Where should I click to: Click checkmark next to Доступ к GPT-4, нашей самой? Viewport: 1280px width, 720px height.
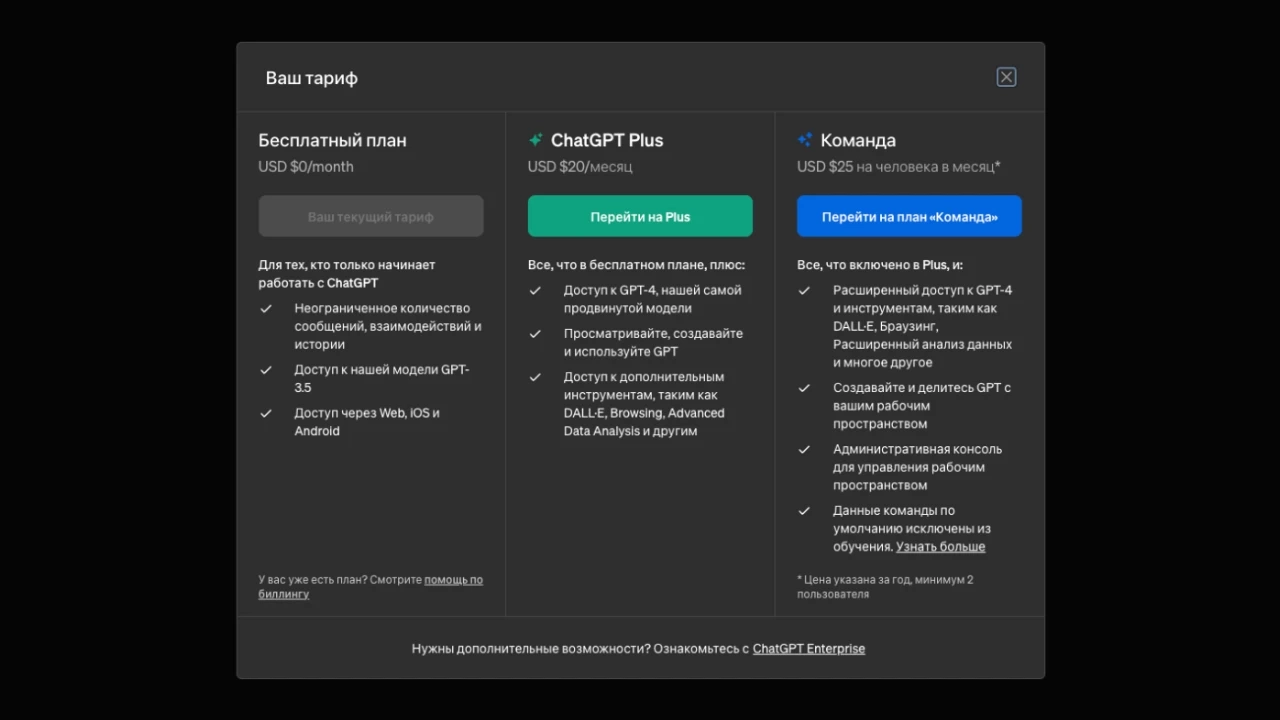tap(535, 291)
